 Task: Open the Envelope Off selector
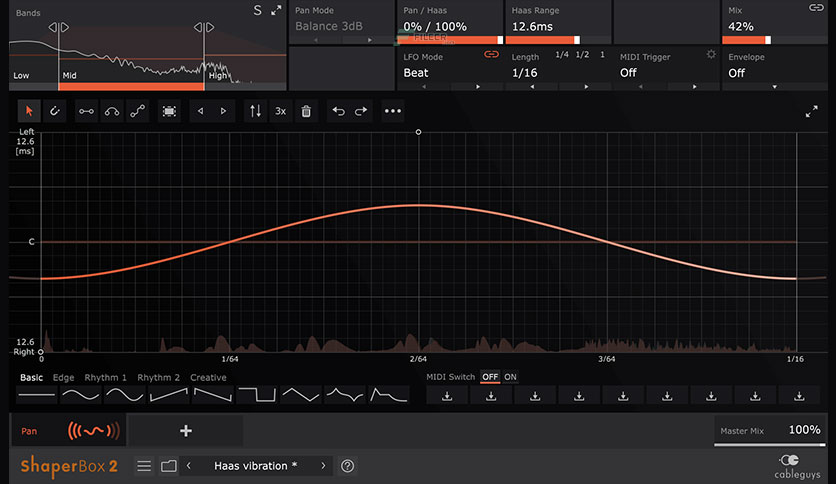(x=776, y=73)
